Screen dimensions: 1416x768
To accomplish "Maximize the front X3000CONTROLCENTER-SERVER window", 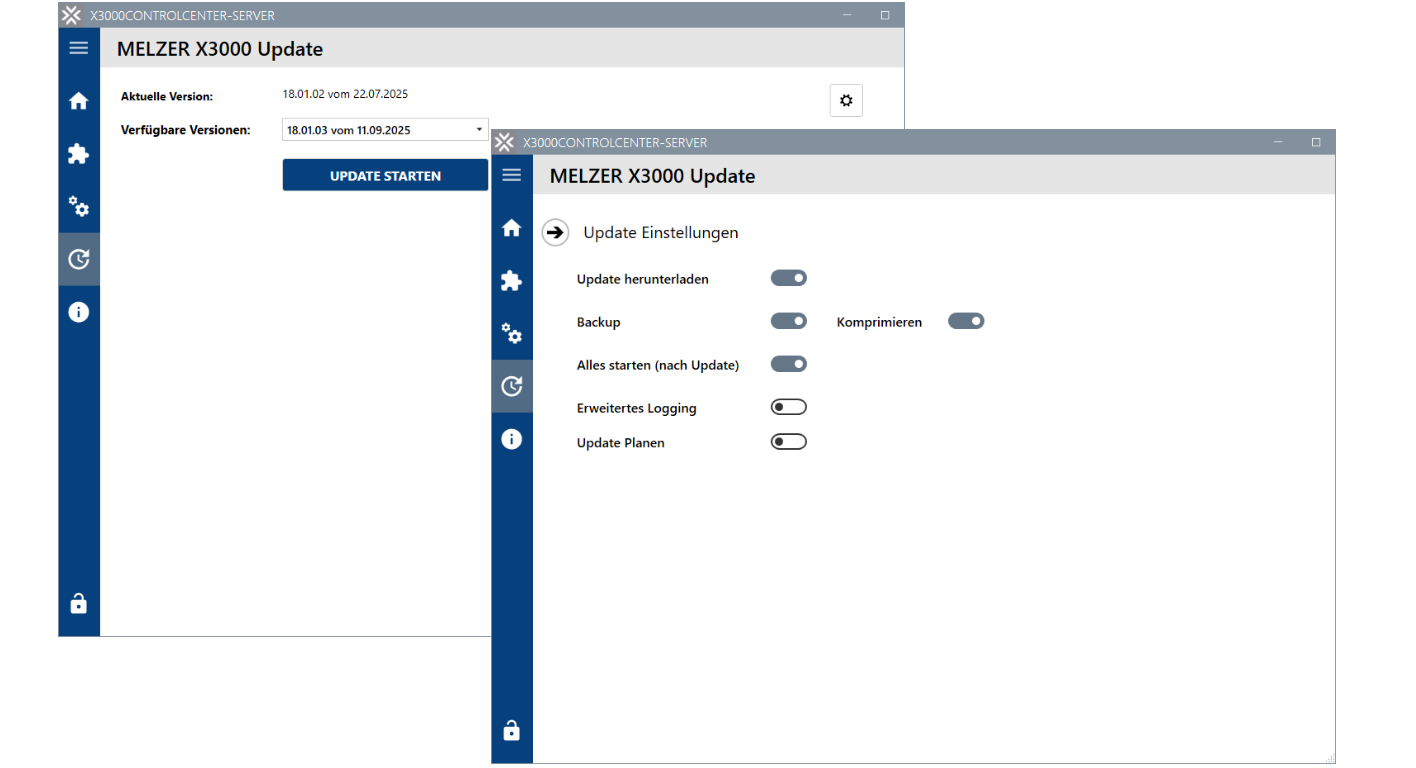I will point(1316,142).
